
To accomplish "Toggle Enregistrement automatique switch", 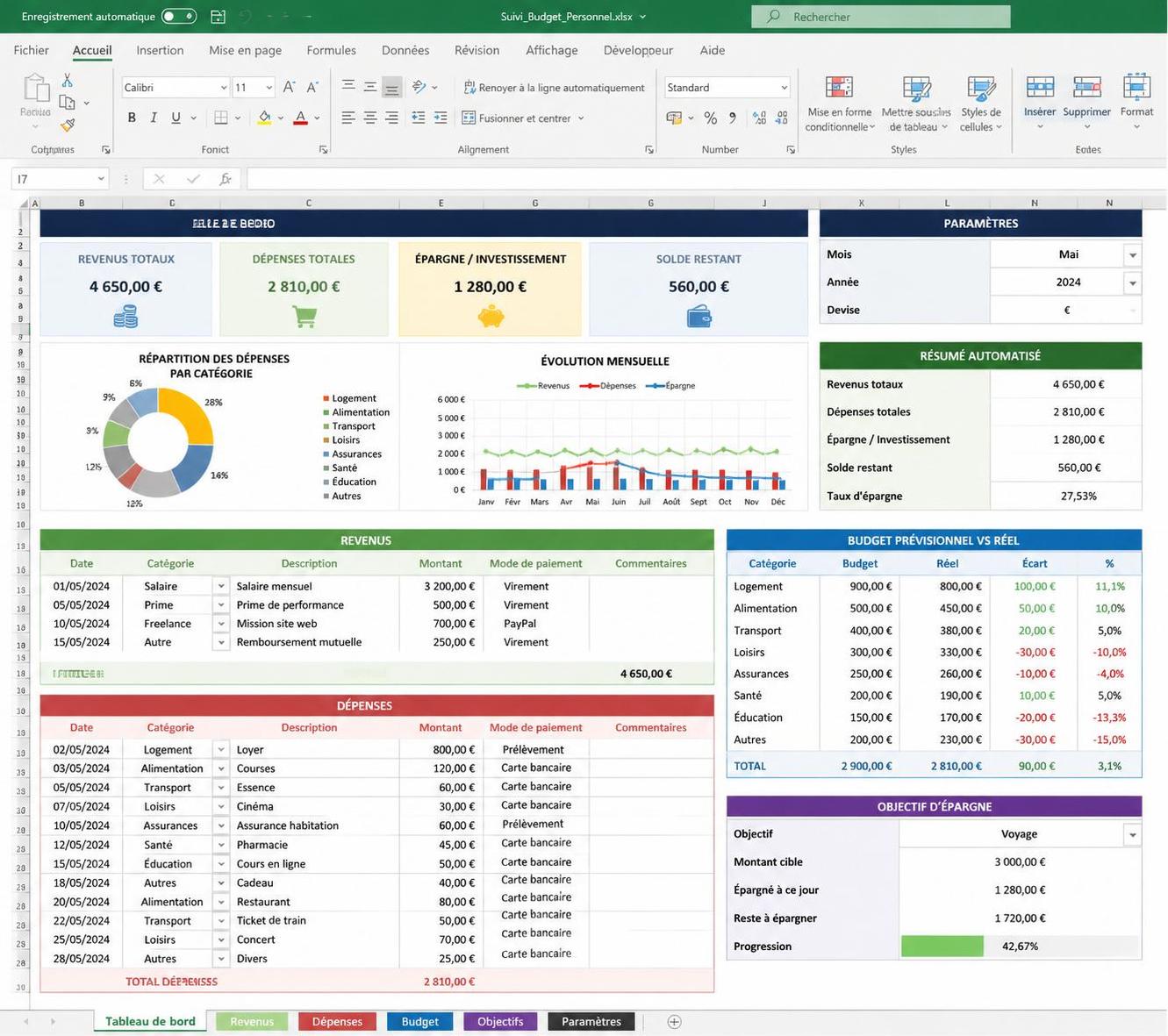I will pos(178,16).
